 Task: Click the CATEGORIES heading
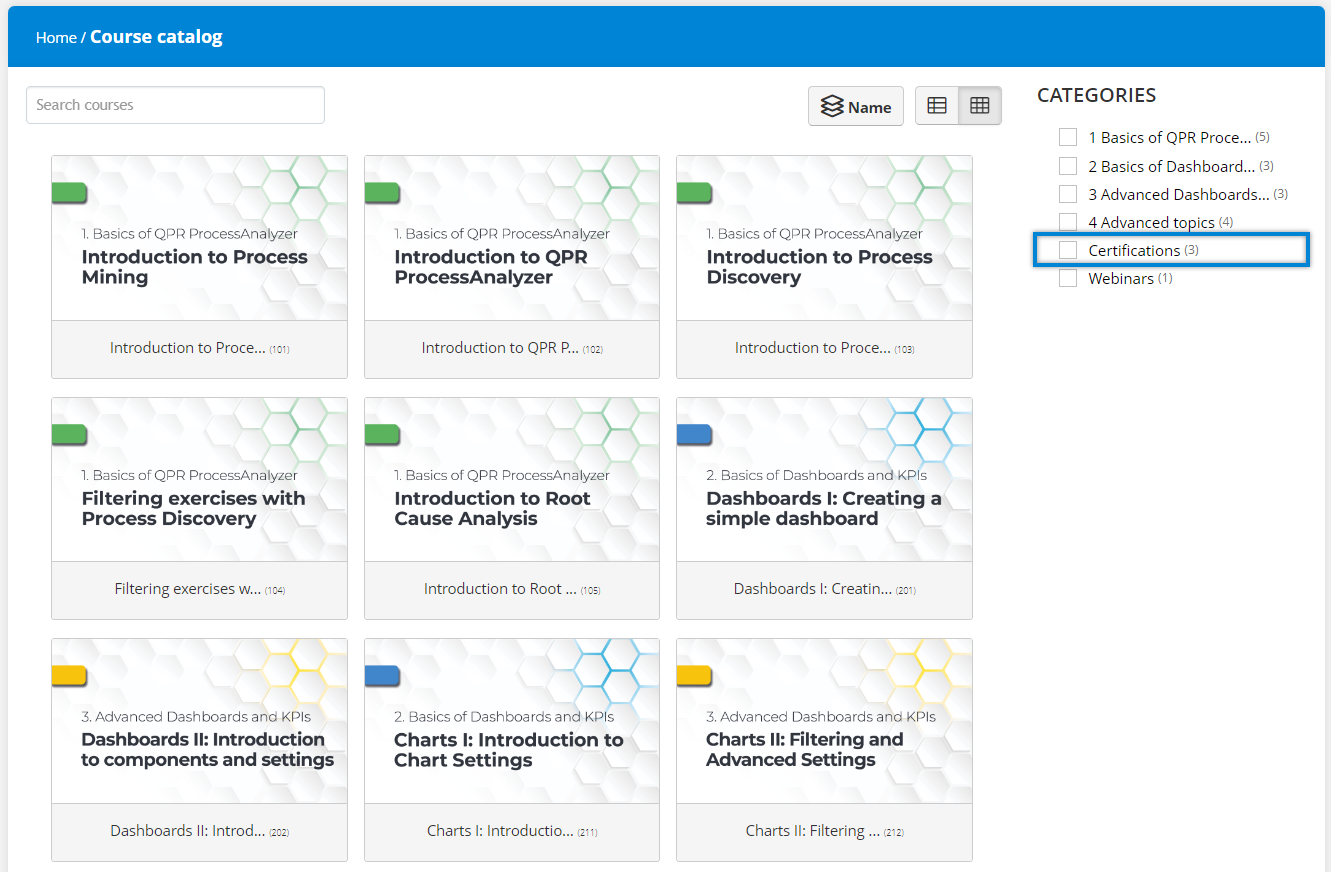pos(1096,95)
